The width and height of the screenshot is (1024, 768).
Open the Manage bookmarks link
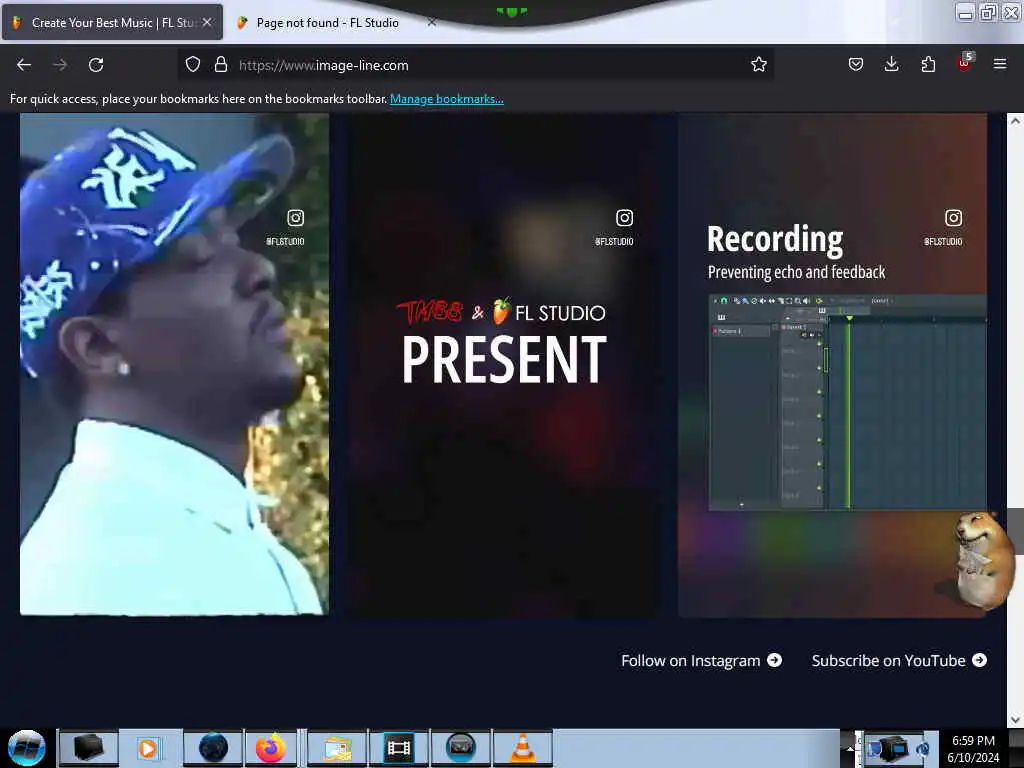click(x=447, y=99)
